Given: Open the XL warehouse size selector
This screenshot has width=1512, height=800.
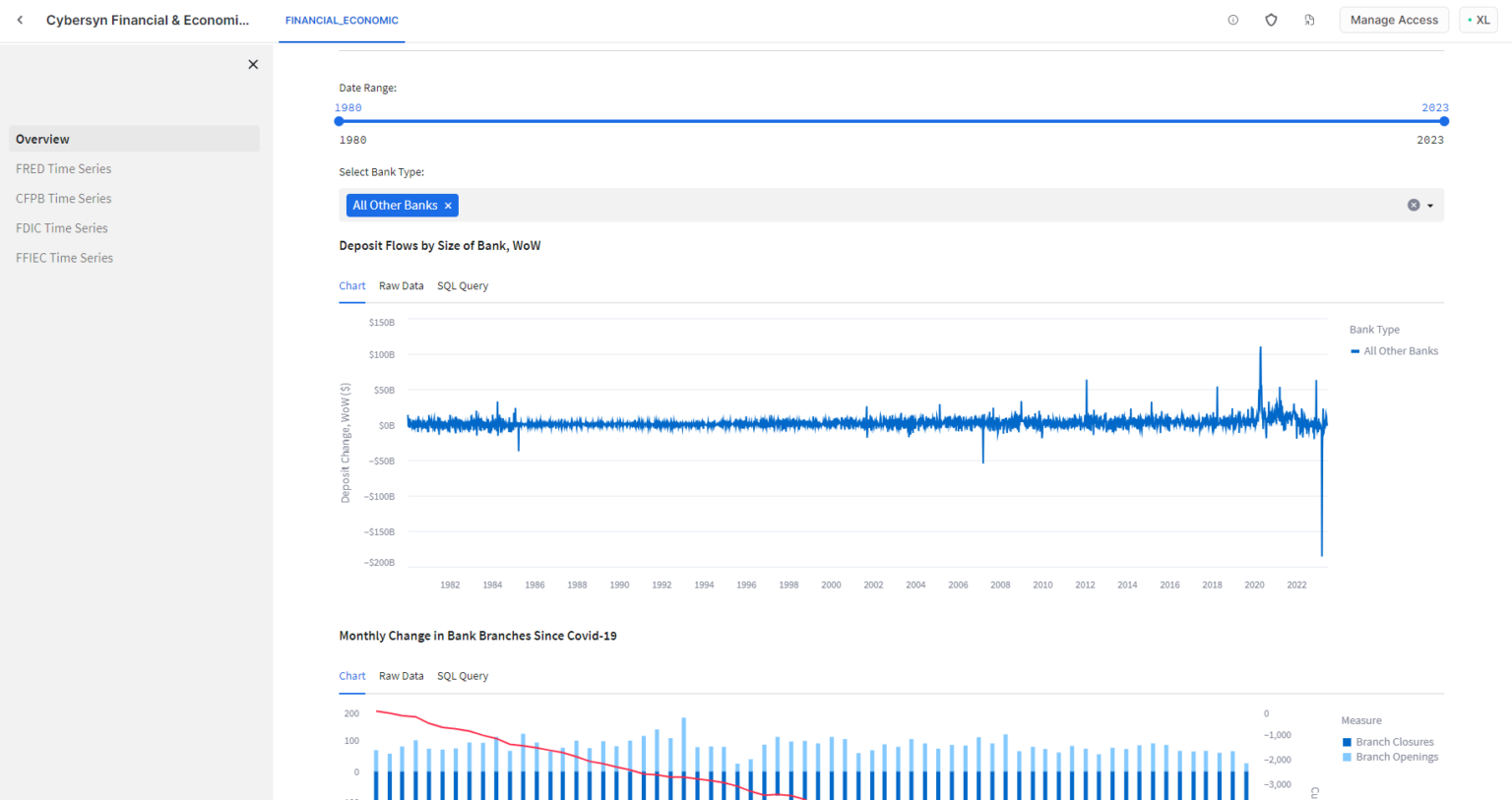Looking at the screenshot, I should coord(1479,20).
